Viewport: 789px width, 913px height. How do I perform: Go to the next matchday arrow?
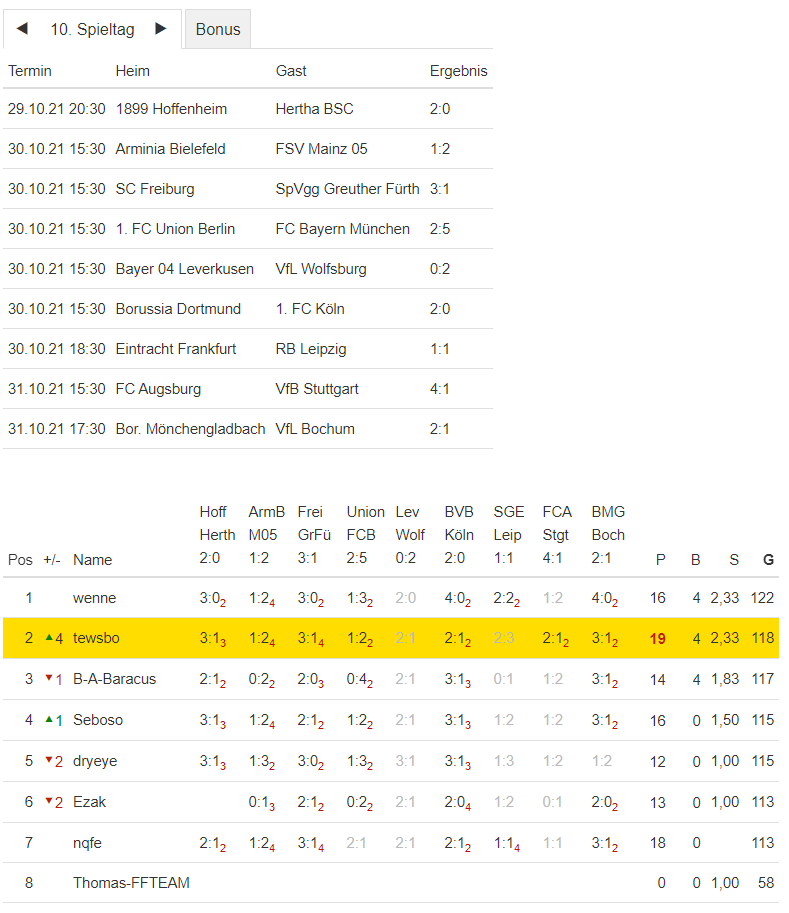pyautogui.click(x=160, y=29)
